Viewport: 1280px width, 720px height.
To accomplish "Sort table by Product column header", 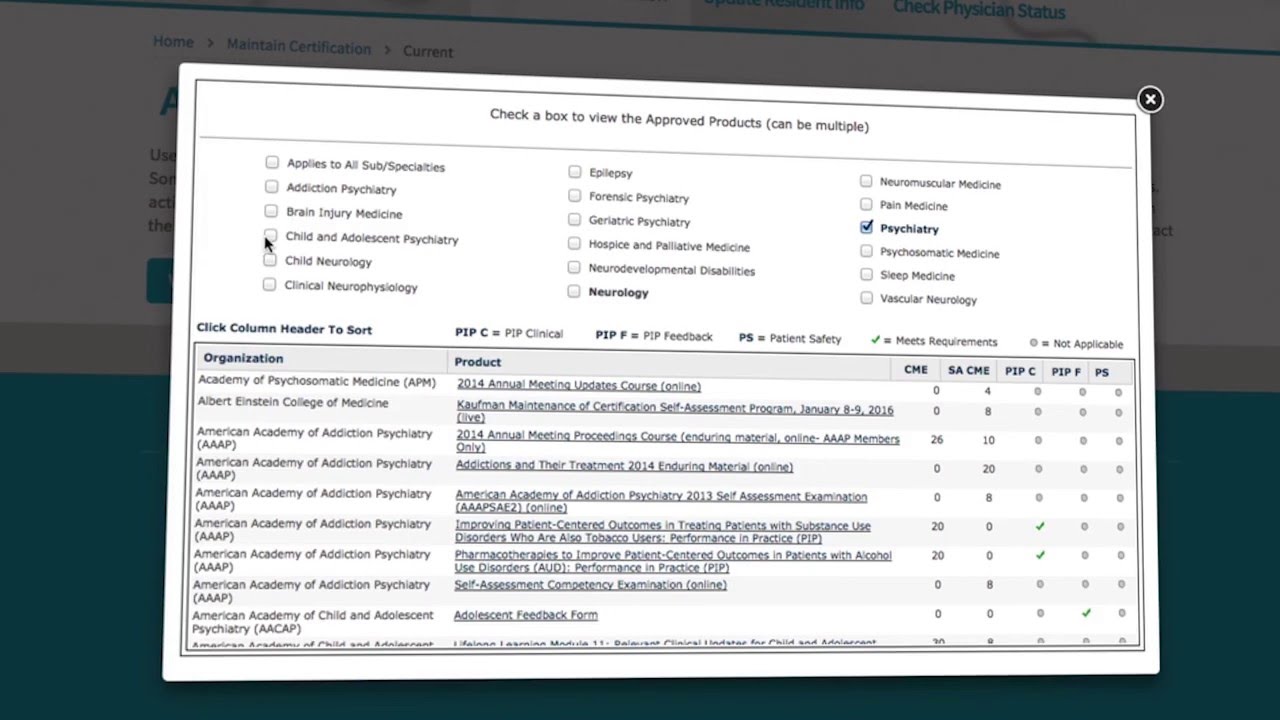I will (x=477, y=362).
